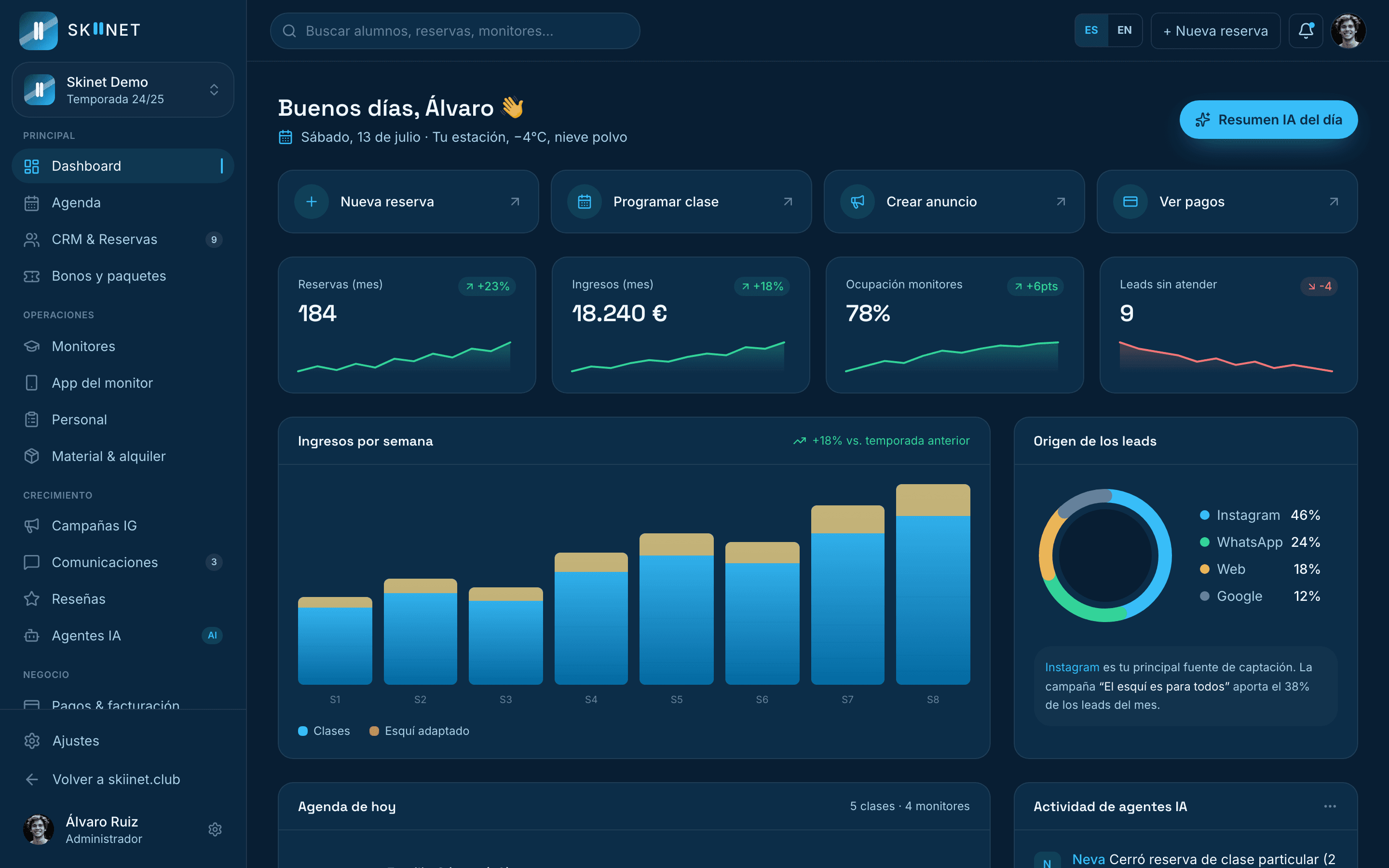The height and width of the screenshot is (868, 1389).
Task: Click the Esquí adaptado legend color dot
Action: tap(374, 731)
